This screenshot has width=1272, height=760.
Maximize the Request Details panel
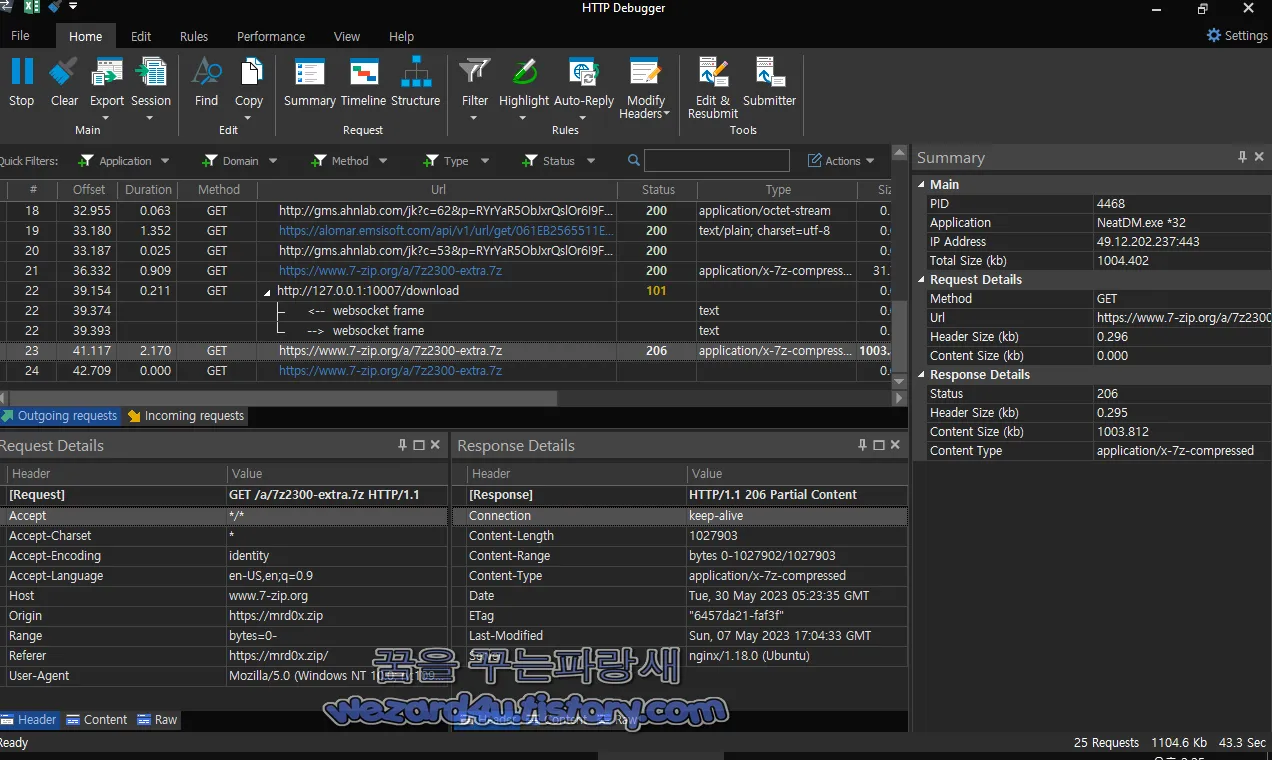(x=419, y=445)
